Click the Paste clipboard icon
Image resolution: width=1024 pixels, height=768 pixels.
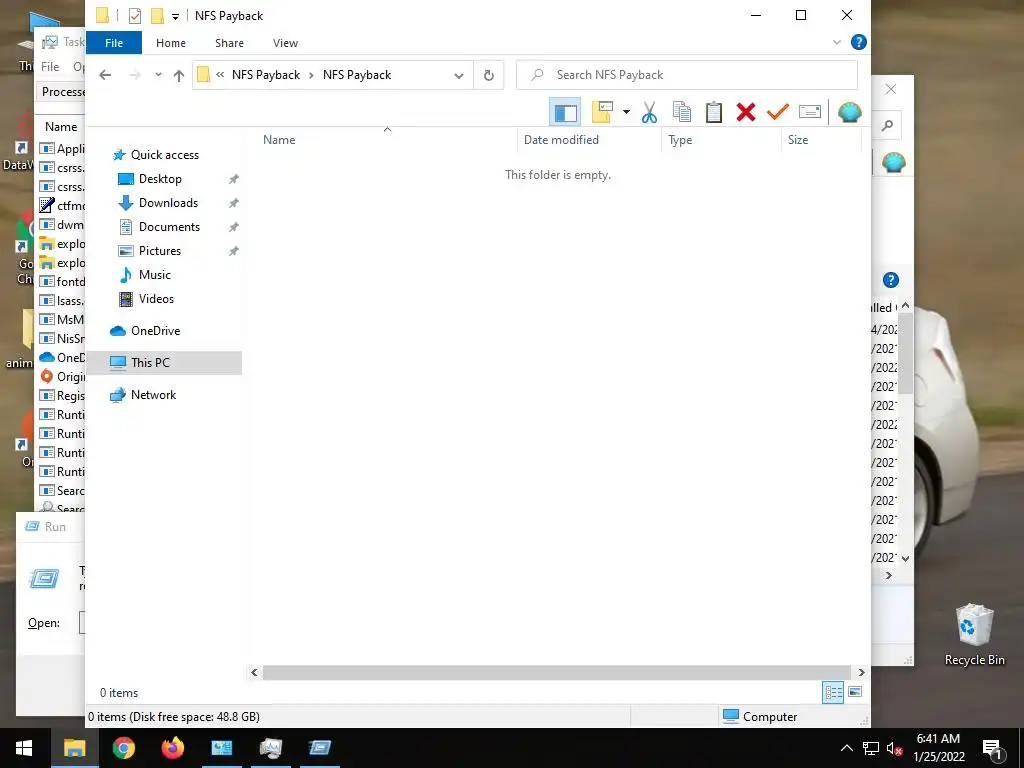[713, 112]
